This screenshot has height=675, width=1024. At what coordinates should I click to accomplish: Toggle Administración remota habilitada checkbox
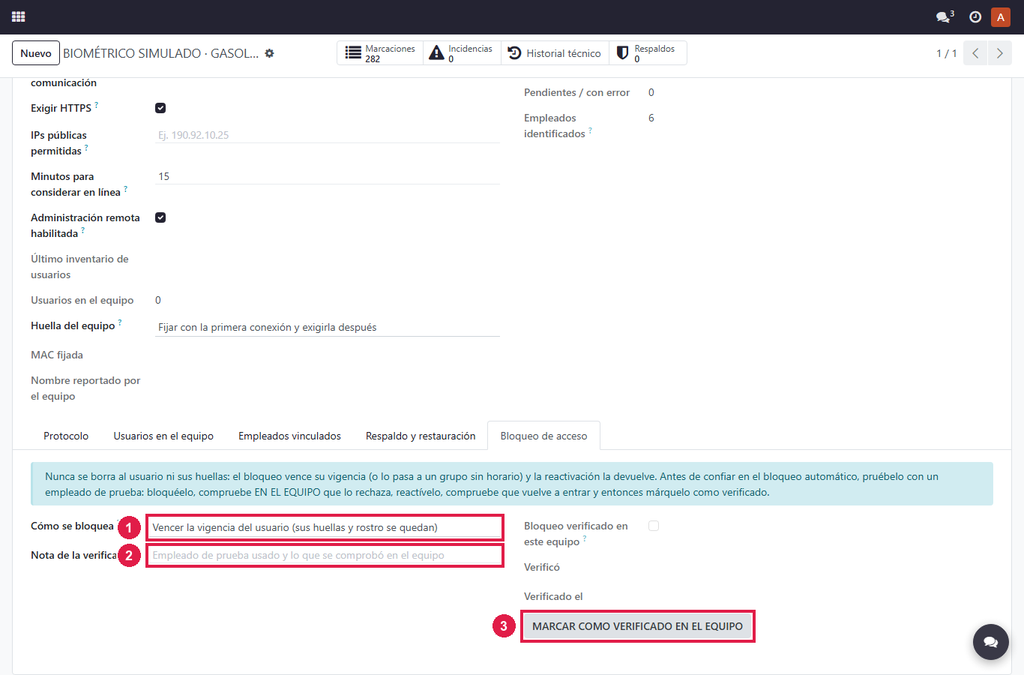(161, 218)
